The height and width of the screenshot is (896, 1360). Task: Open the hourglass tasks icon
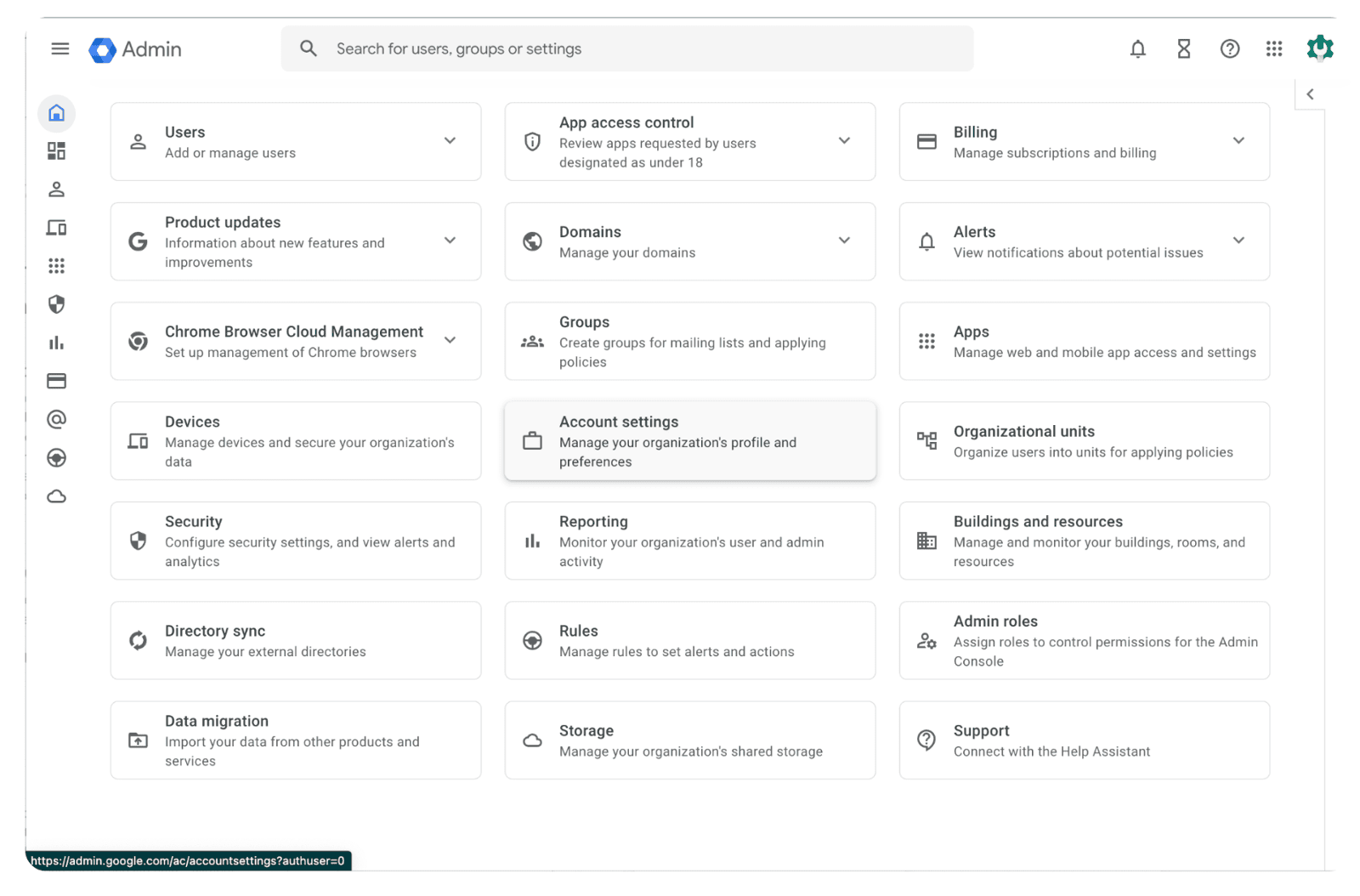(1183, 49)
